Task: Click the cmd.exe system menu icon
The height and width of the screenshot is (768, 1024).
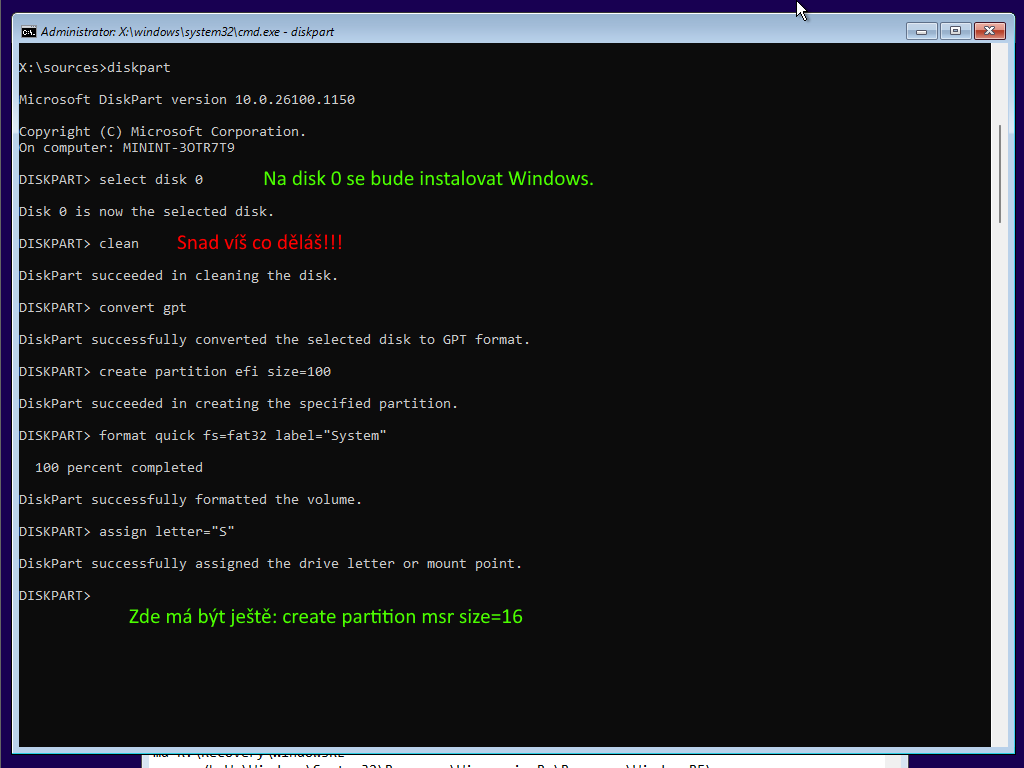Action: (x=29, y=31)
